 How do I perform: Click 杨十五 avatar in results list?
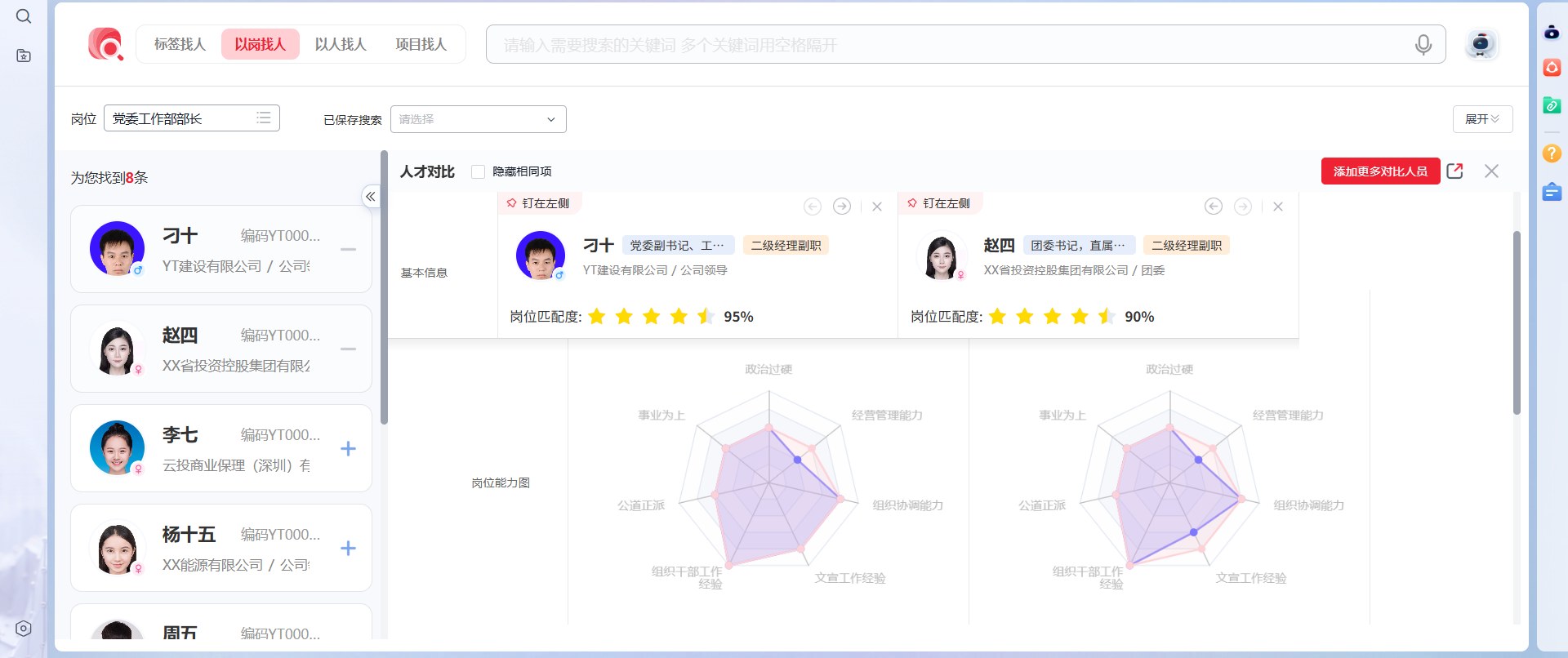click(117, 547)
